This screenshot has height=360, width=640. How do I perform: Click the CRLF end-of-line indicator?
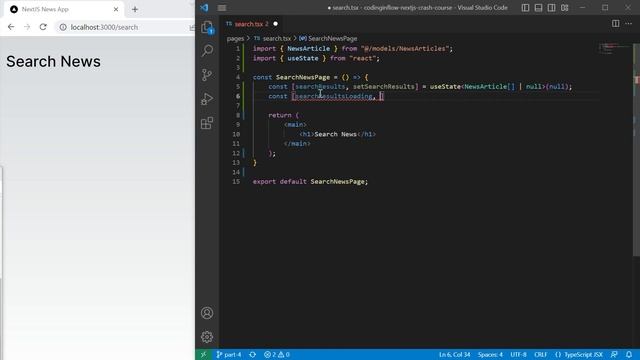pos(540,355)
